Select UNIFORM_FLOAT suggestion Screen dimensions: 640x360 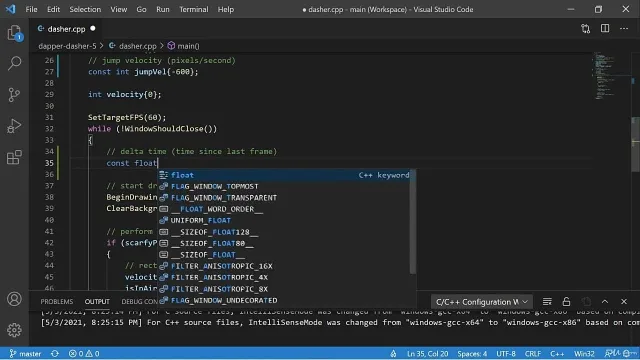(284, 220)
